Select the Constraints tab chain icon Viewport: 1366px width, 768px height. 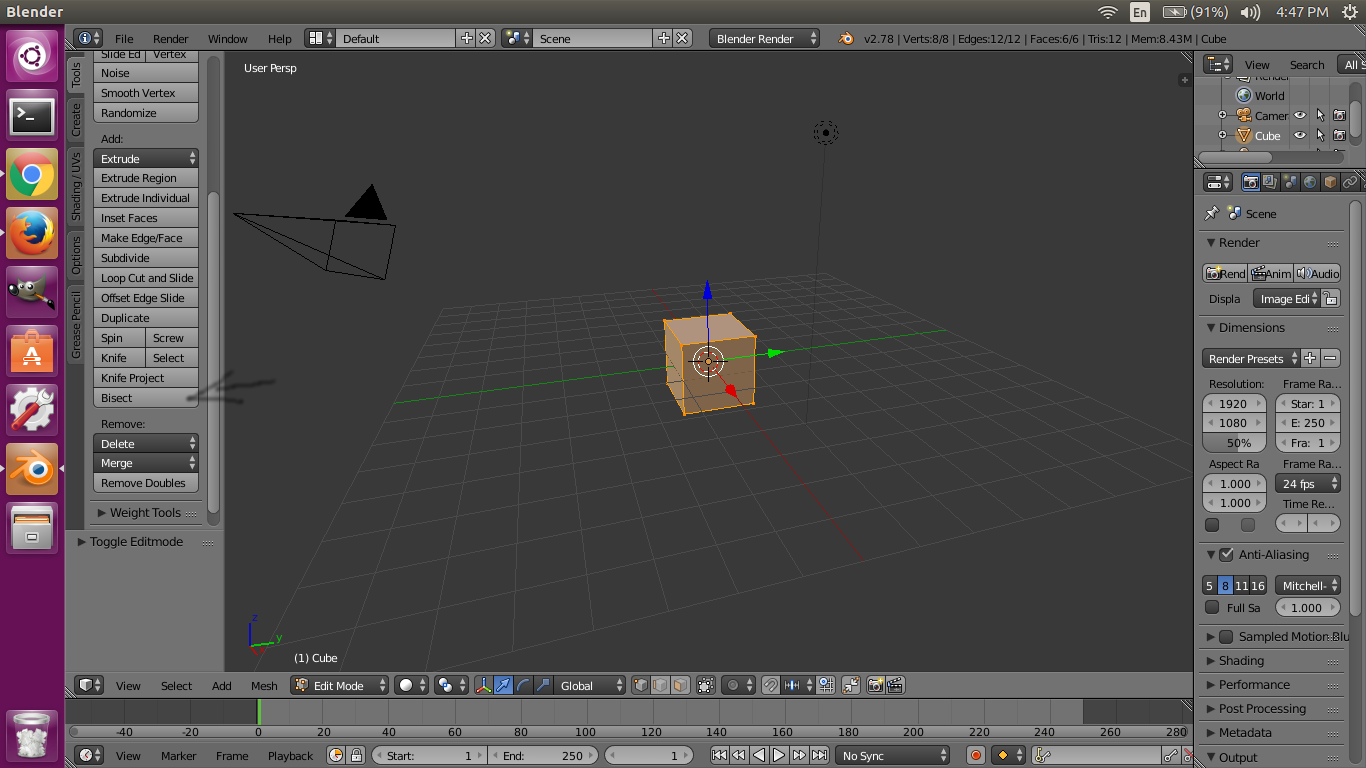click(x=1350, y=182)
